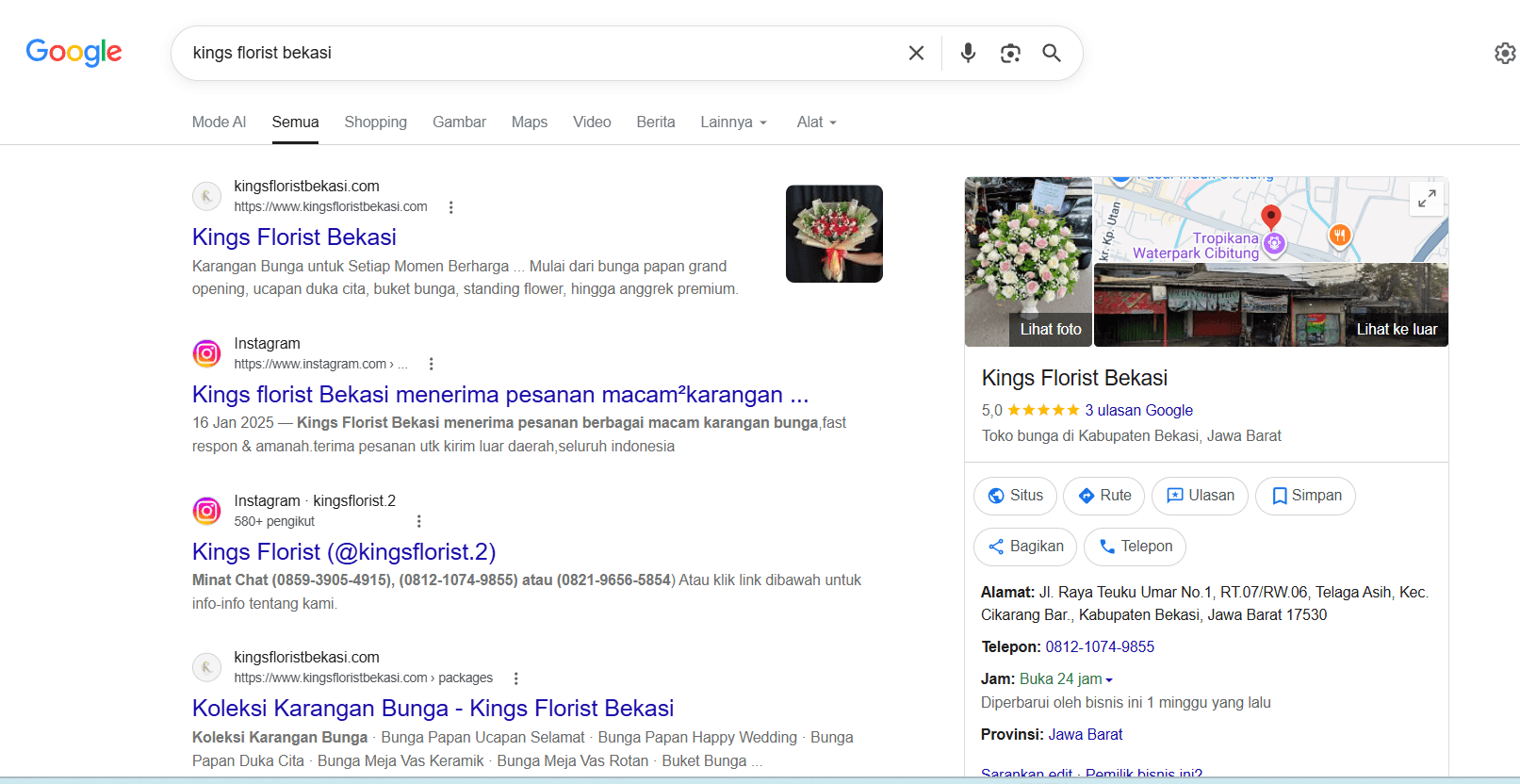This screenshot has width=1520, height=784.
Task: Open Lihat foto photo thumbnail
Action: click(x=1028, y=262)
